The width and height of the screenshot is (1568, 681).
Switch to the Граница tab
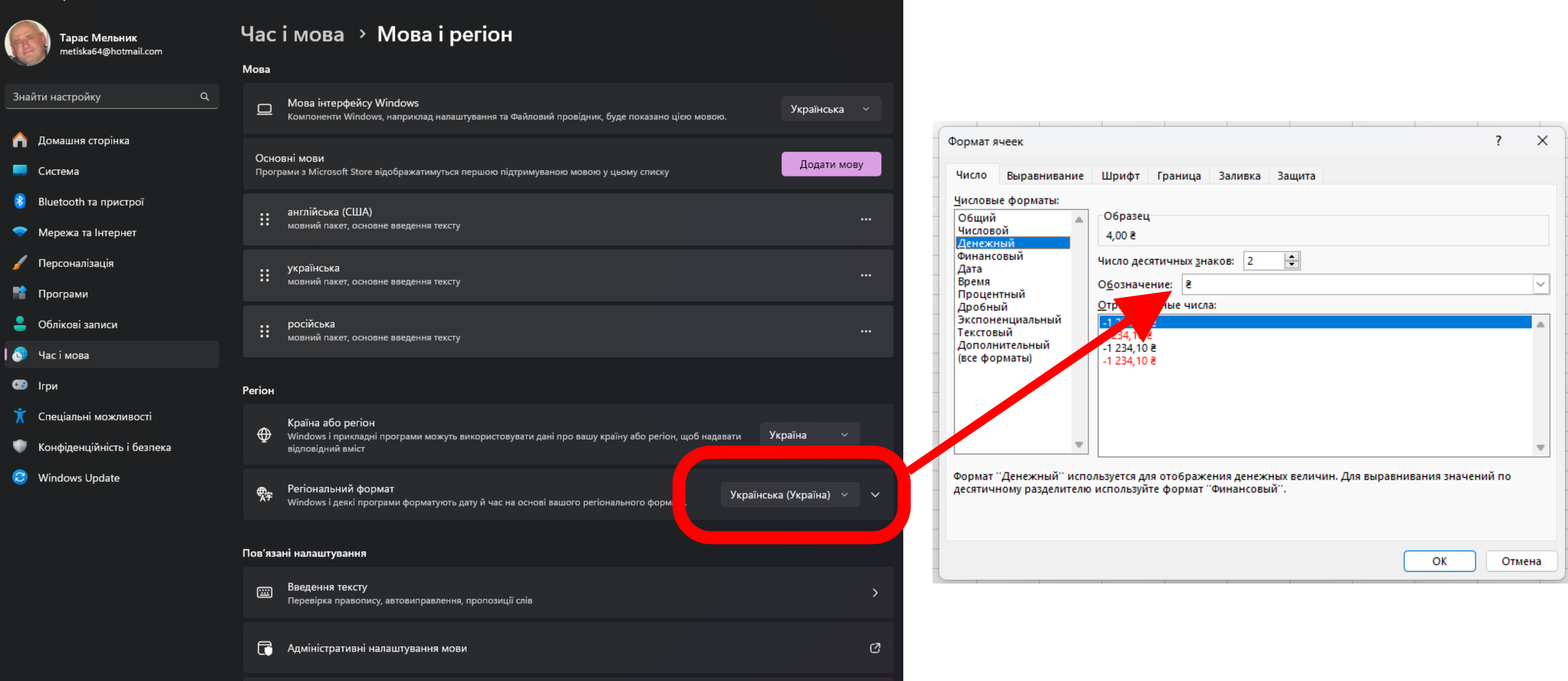1178,176
